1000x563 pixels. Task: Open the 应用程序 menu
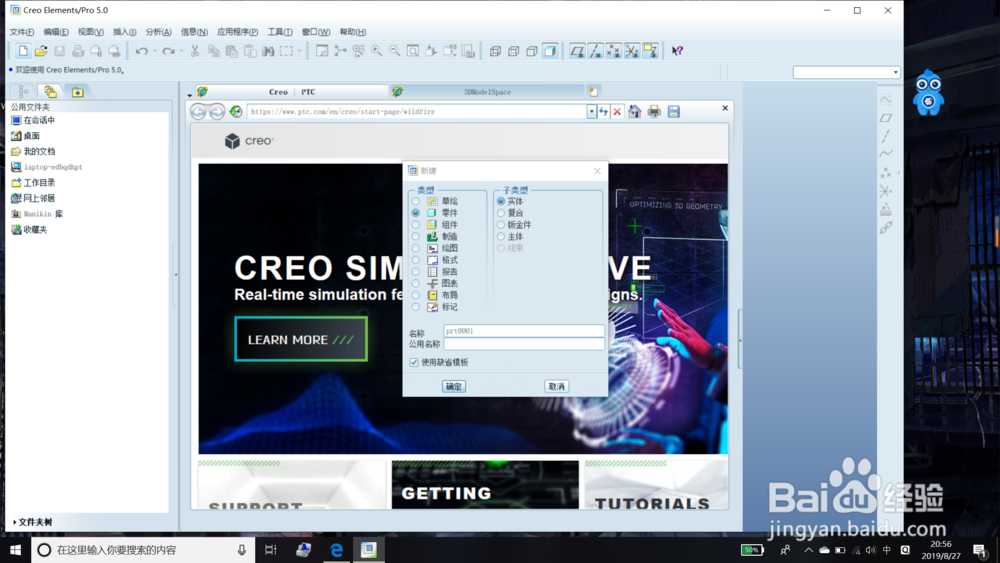pos(237,32)
